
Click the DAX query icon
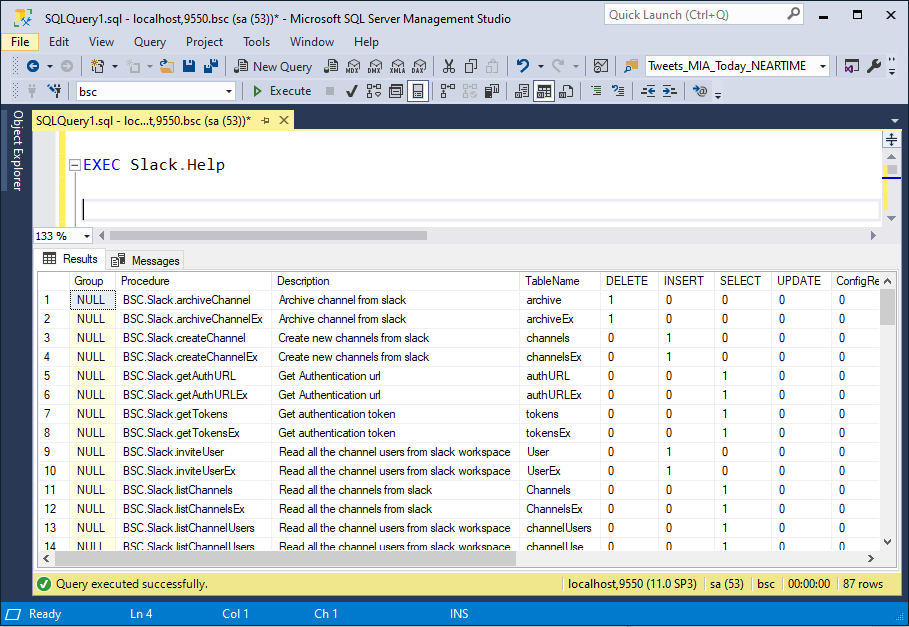[x=419, y=67]
